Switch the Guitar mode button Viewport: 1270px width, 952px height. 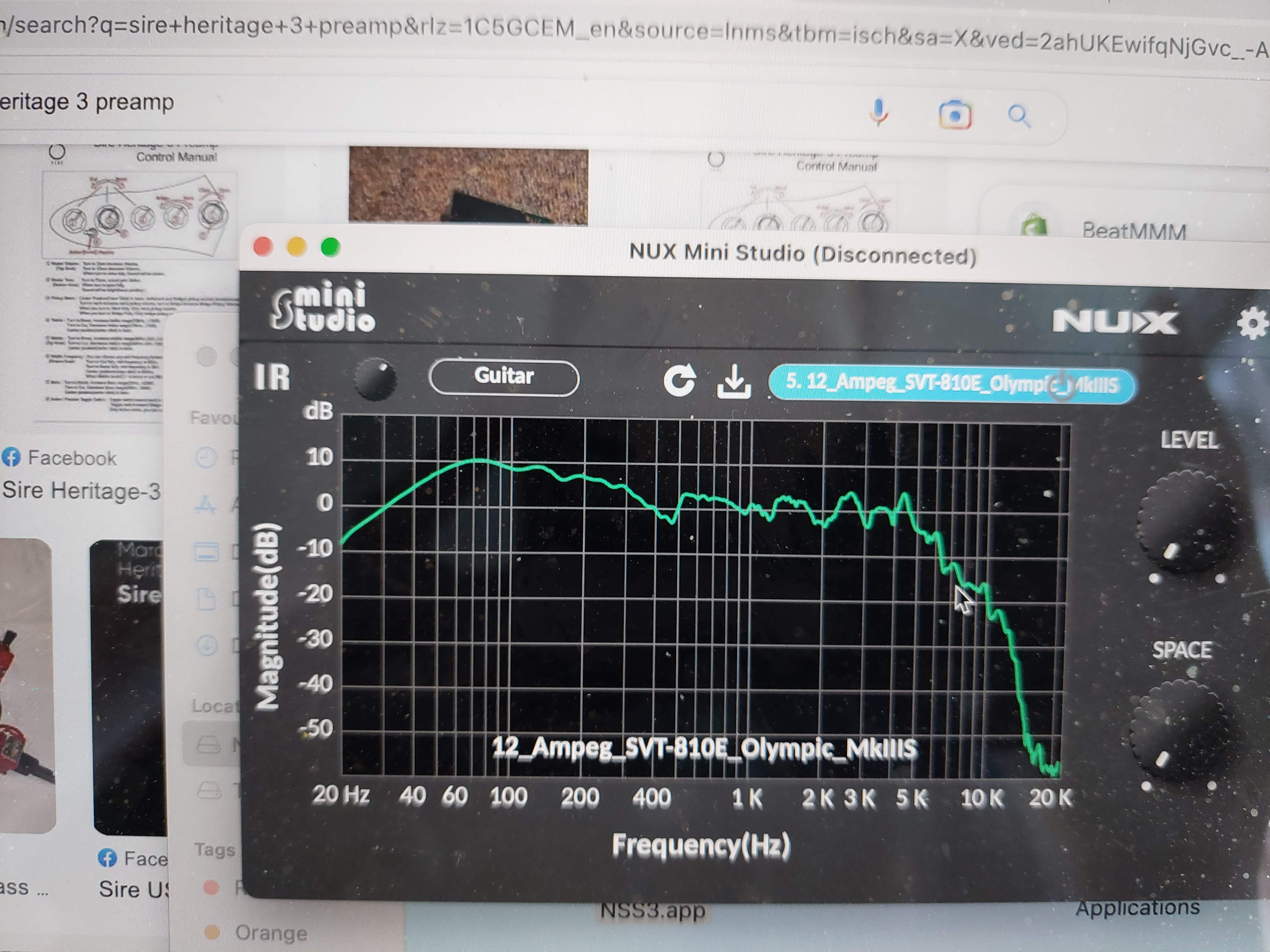coord(504,377)
